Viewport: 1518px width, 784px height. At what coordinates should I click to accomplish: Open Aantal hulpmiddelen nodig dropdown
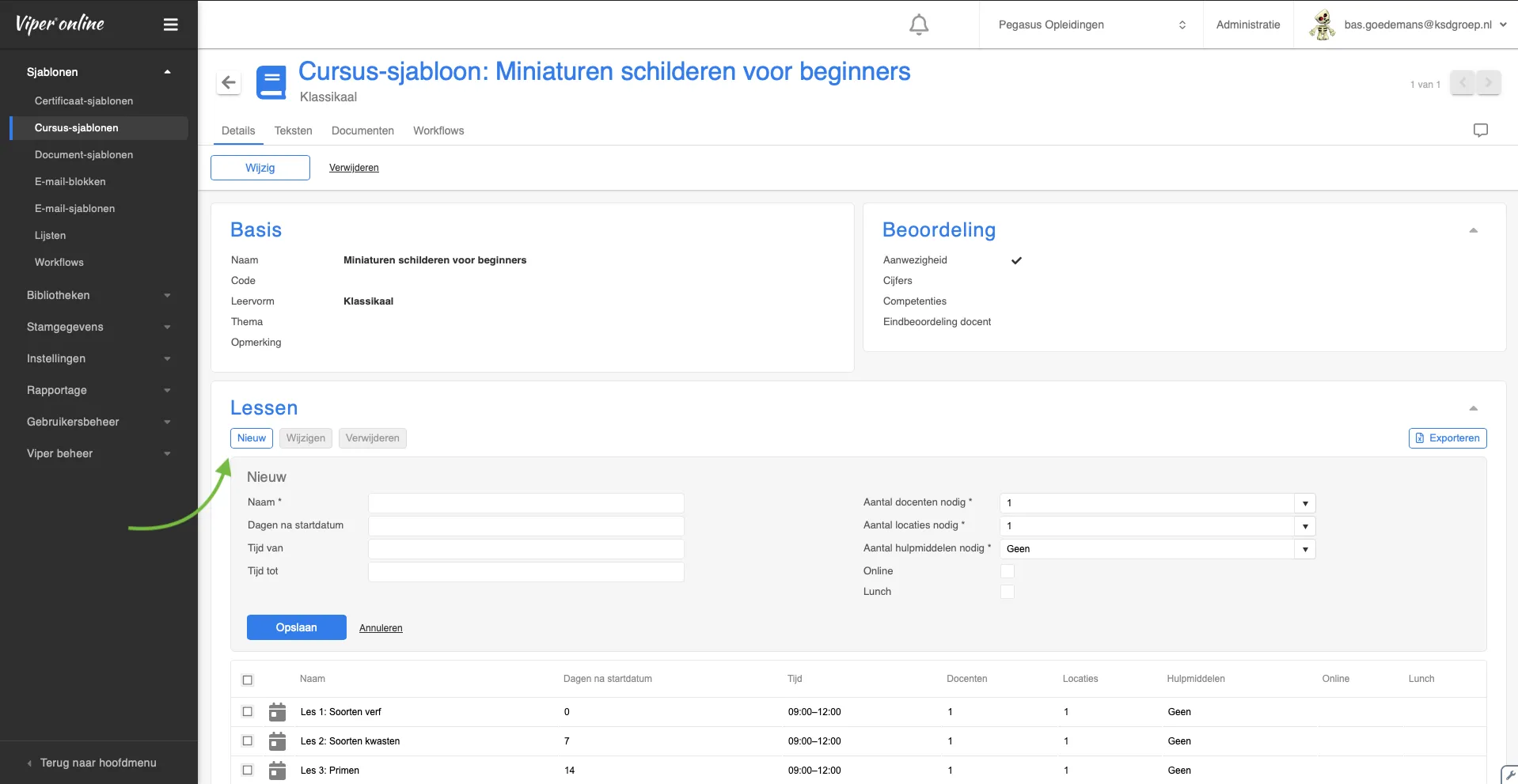pyautogui.click(x=1157, y=549)
